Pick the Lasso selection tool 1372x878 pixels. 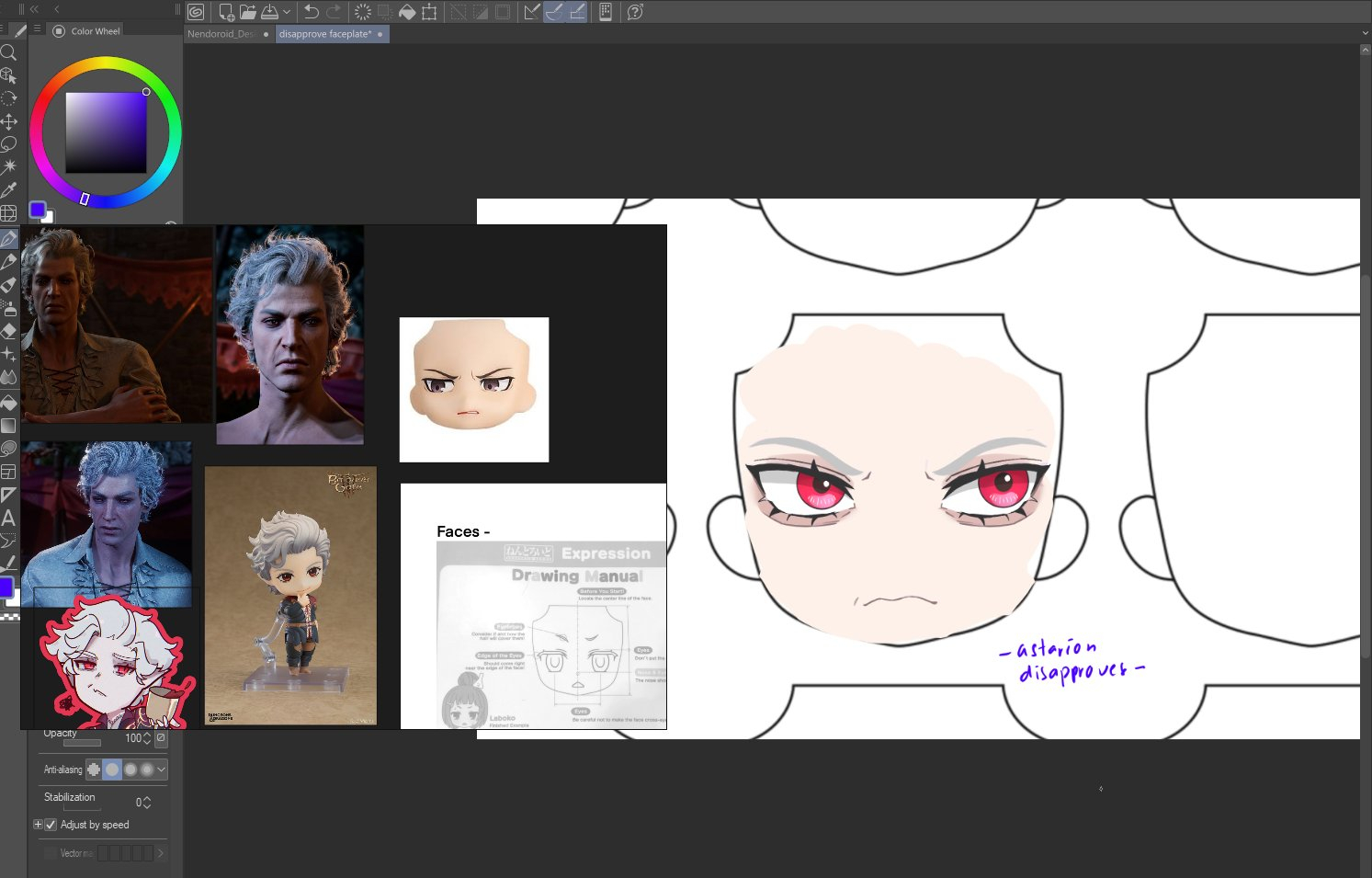click(x=9, y=144)
